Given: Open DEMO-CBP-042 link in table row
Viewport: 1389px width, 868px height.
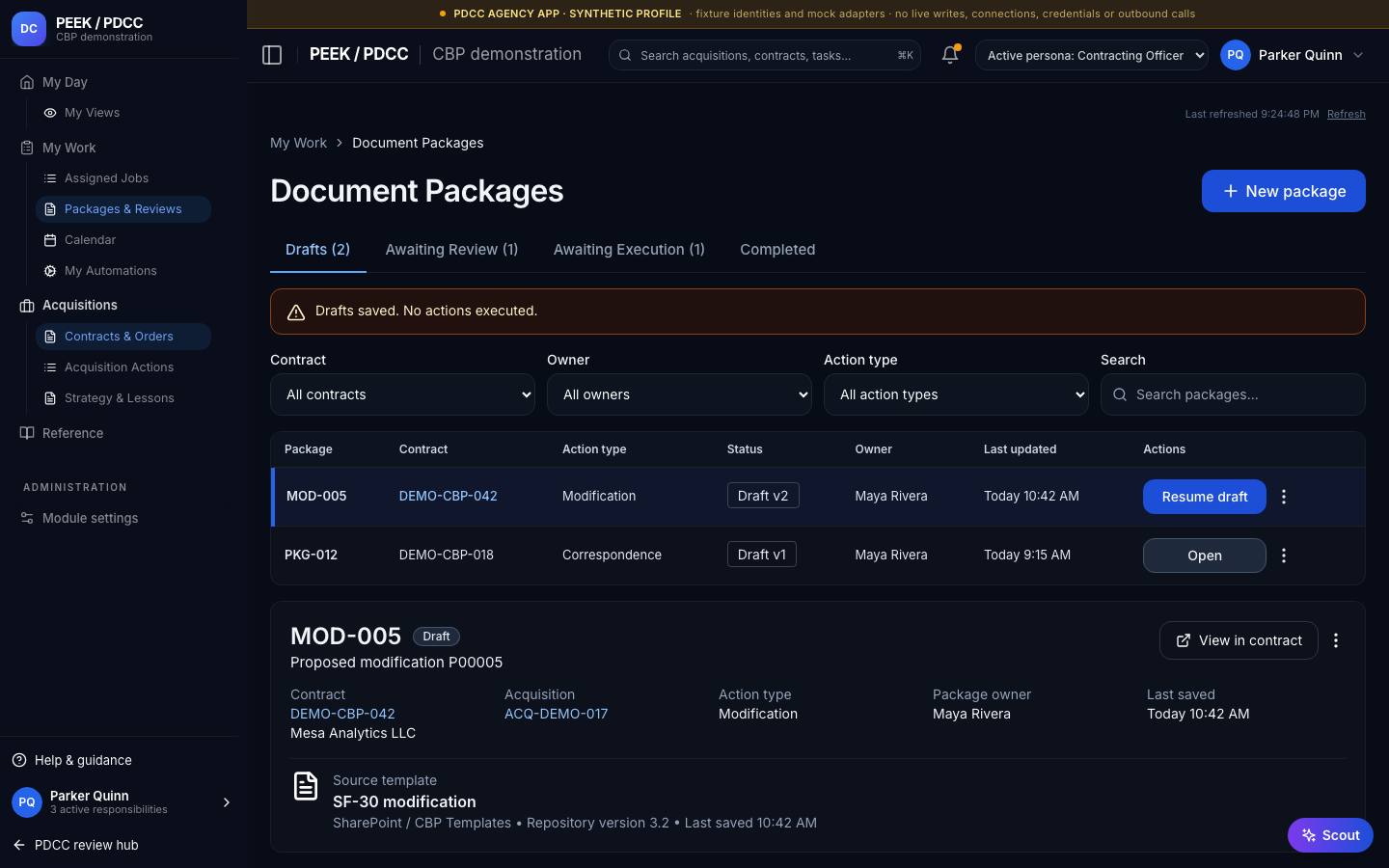Looking at the screenshot, I should click(449, 496).
